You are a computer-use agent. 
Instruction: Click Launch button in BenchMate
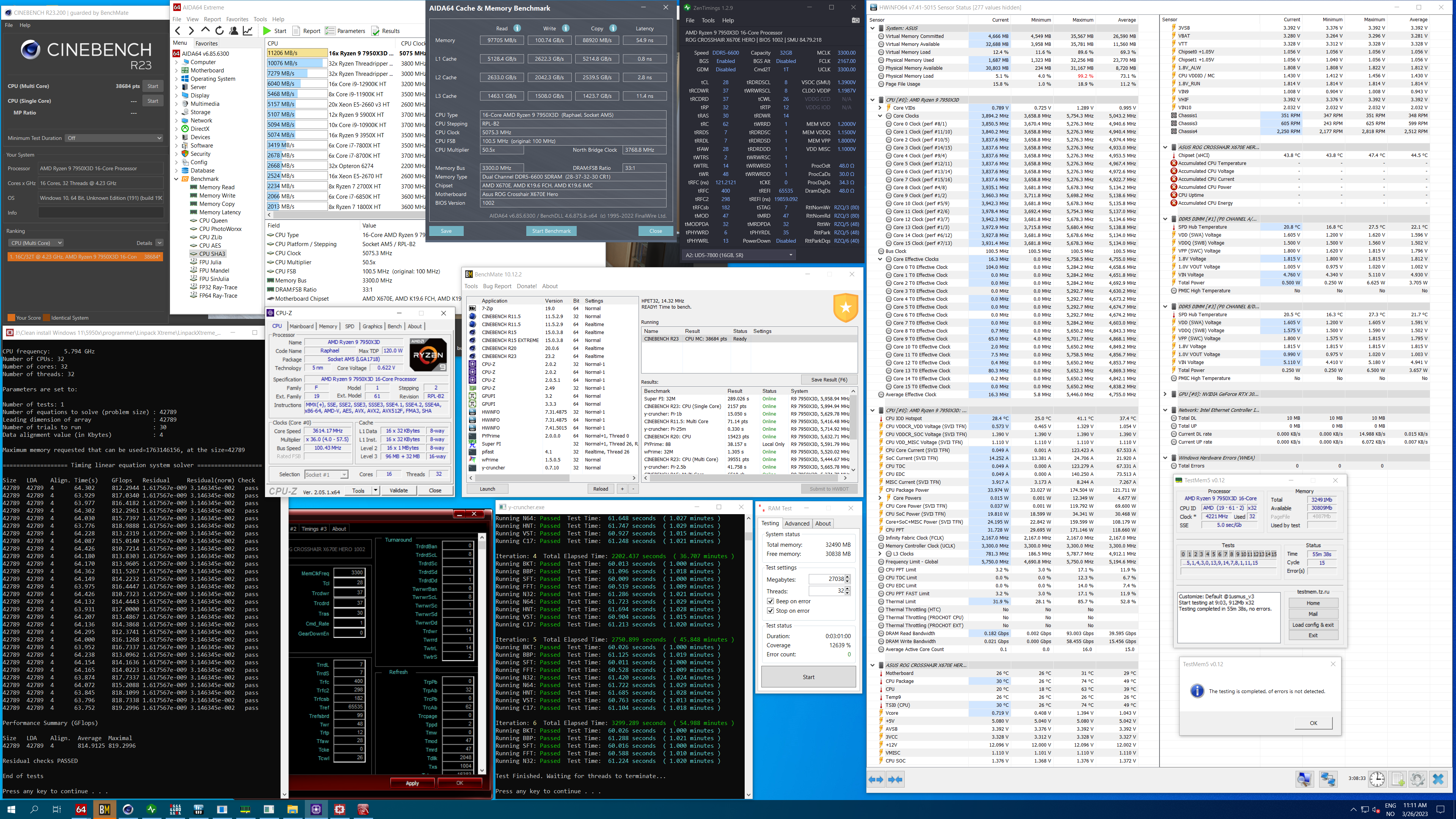(x=487, y=489)
